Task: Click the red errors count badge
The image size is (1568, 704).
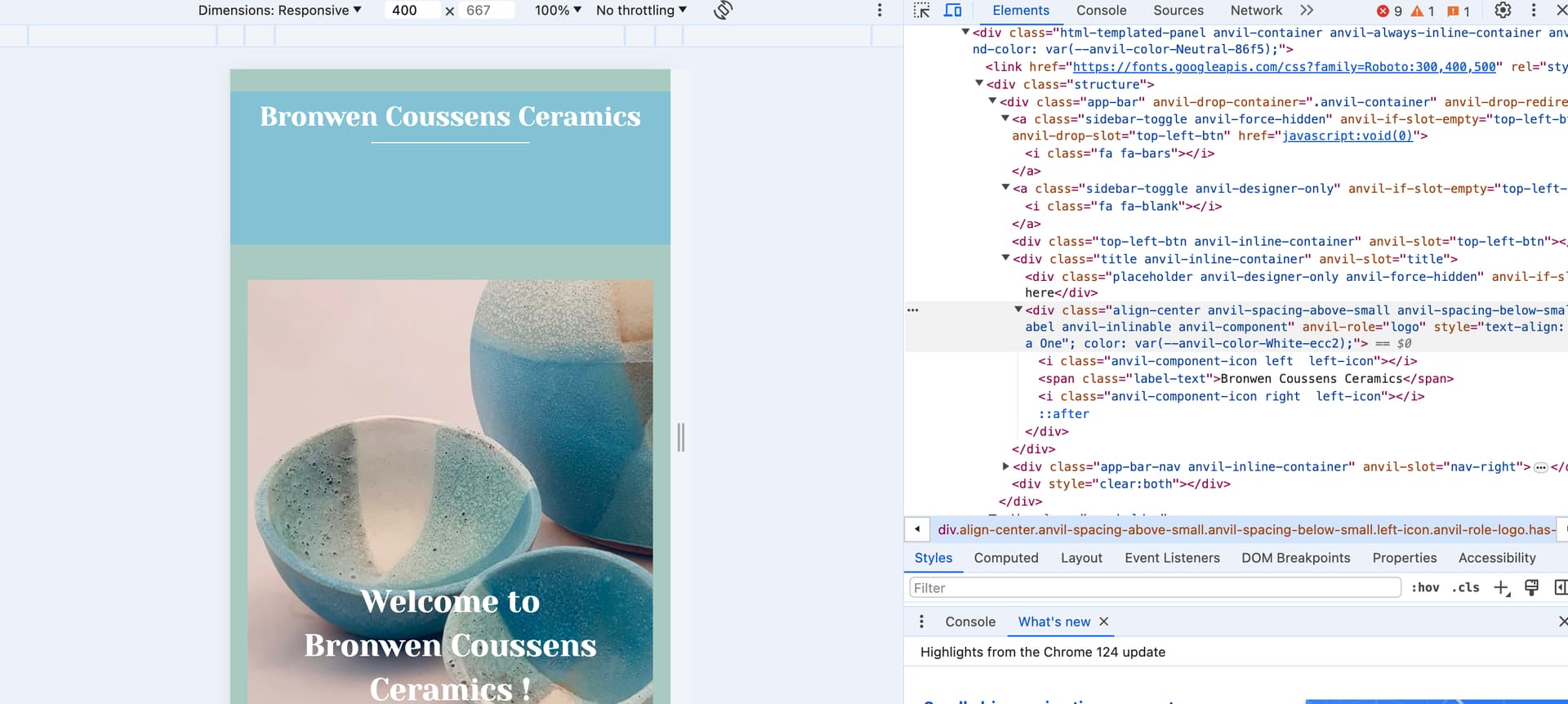Action: coord(1389,11)
